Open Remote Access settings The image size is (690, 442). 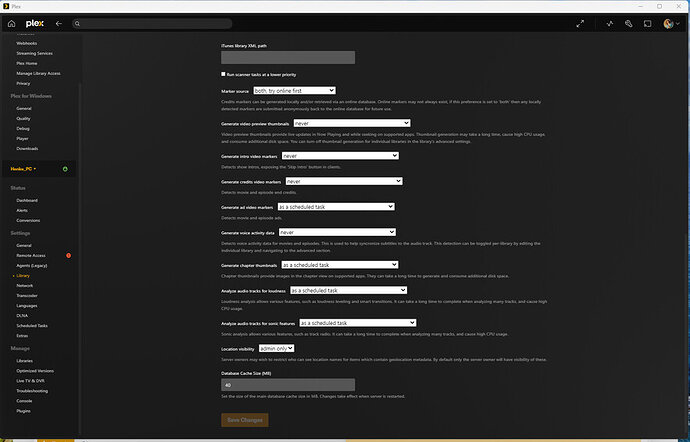coord(31,255)
